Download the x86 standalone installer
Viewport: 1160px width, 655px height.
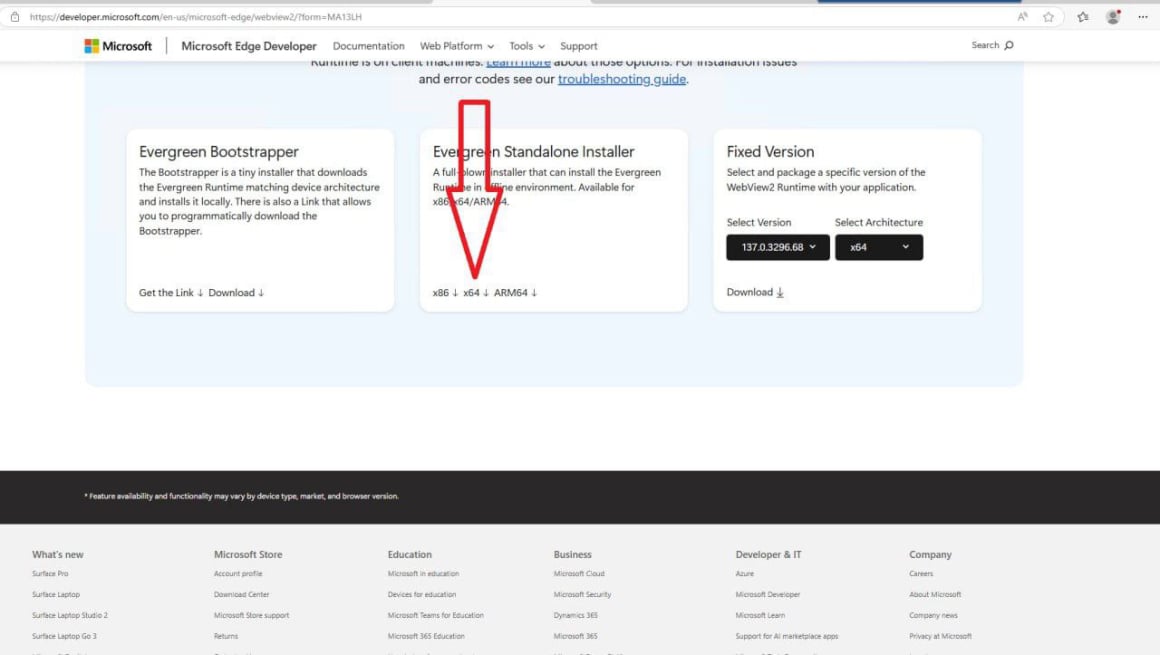445,292
